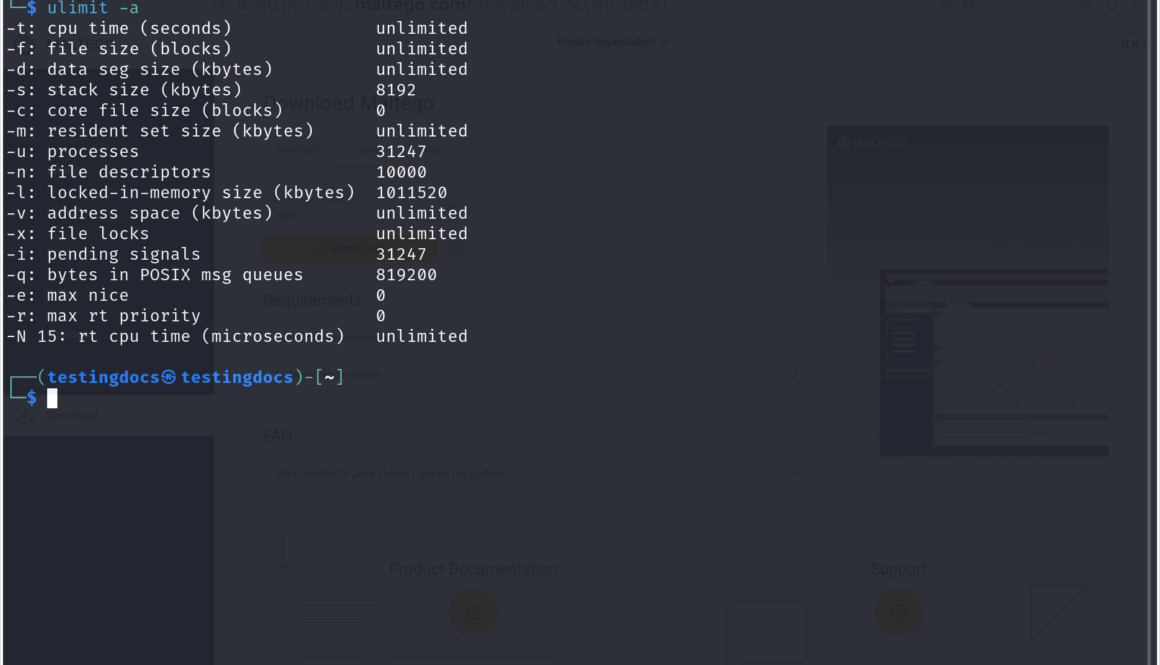Click the file descriptors value 10000
1160x665 pixels.
[401, 172]
